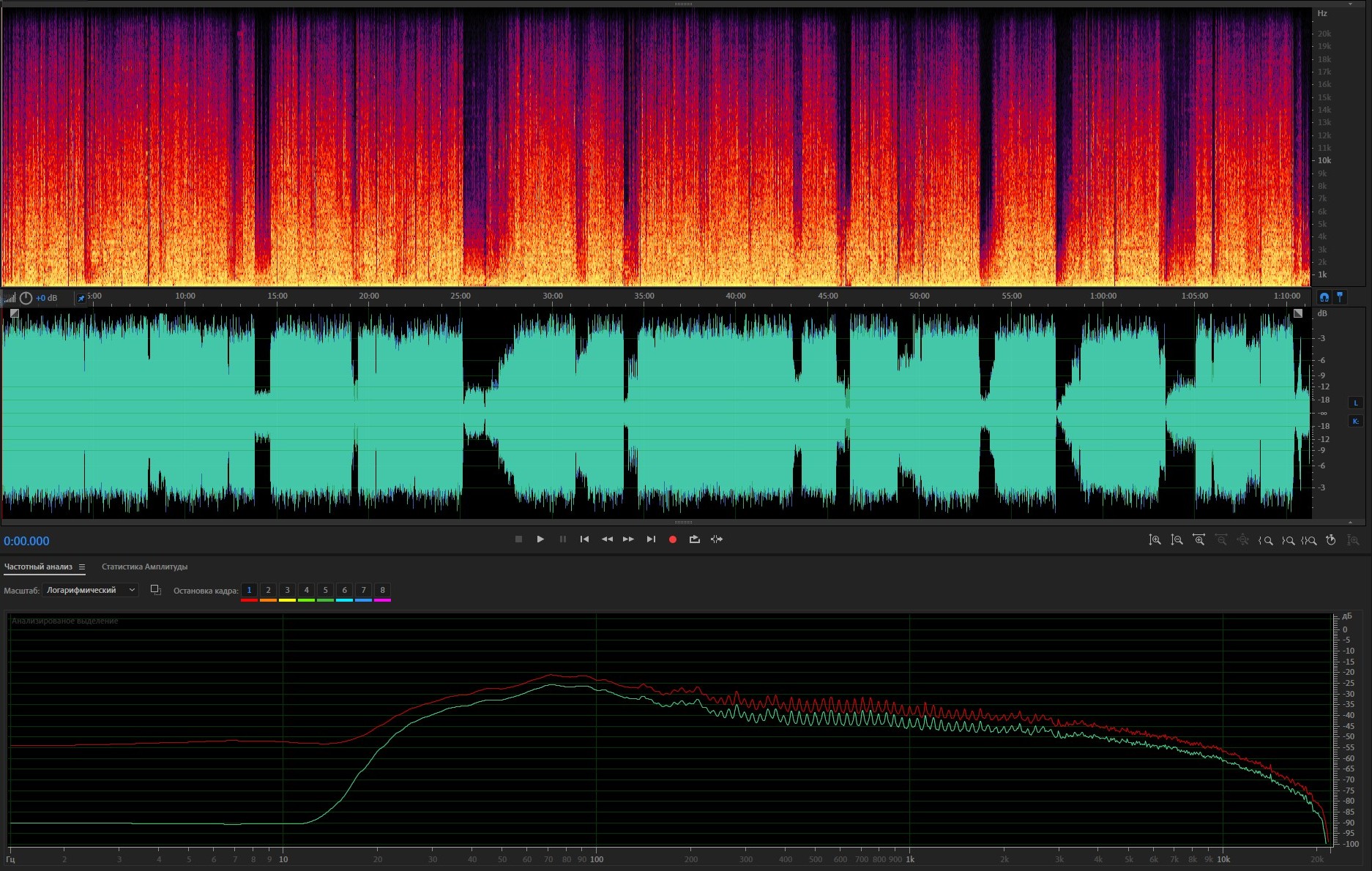Click hold frame button 5
This screenshot has height=871, width=1372.
(x=325, y=590)
